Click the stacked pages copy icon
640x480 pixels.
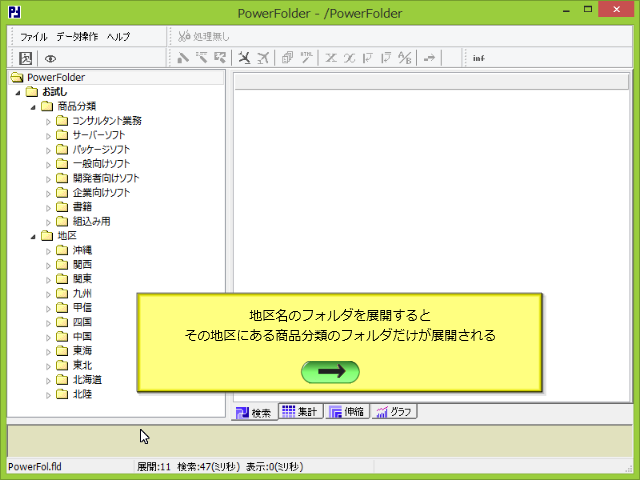pyautogui.click(x=287, y=58)
